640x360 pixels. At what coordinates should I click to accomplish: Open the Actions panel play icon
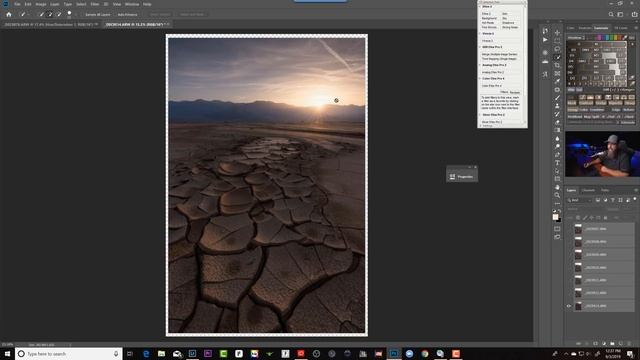[x=545, y=40]
